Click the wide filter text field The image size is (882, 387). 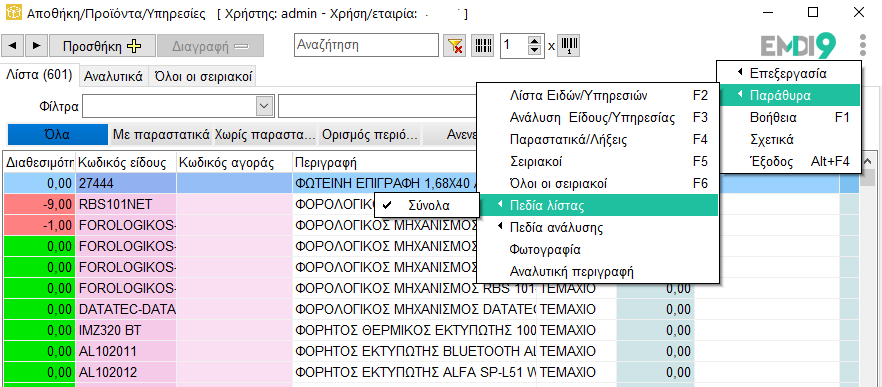coord(377,106)
